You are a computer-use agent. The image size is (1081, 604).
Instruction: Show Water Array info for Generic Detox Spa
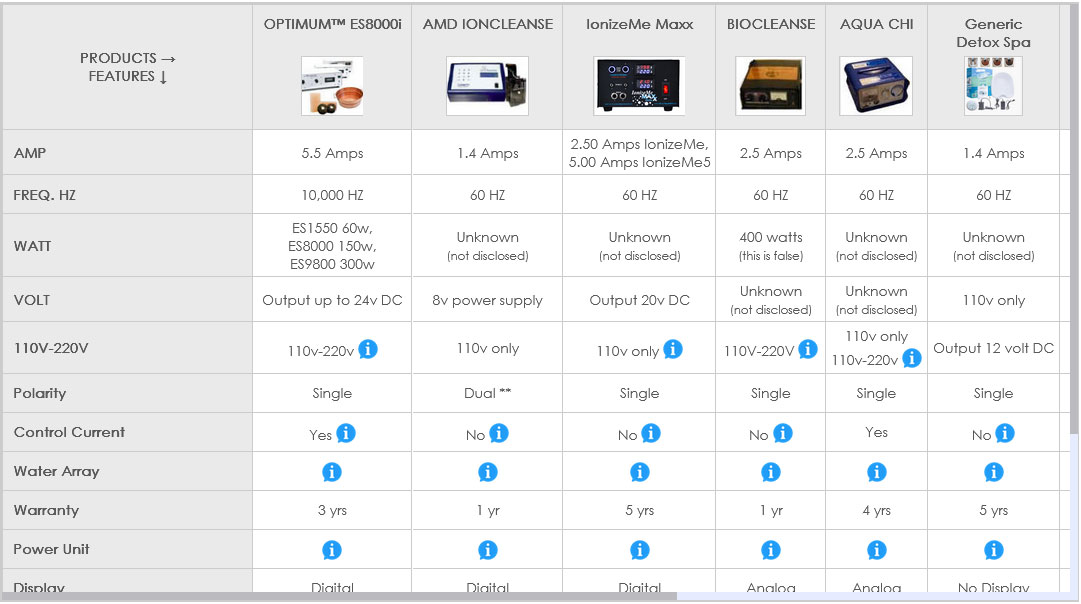point(993,472)
